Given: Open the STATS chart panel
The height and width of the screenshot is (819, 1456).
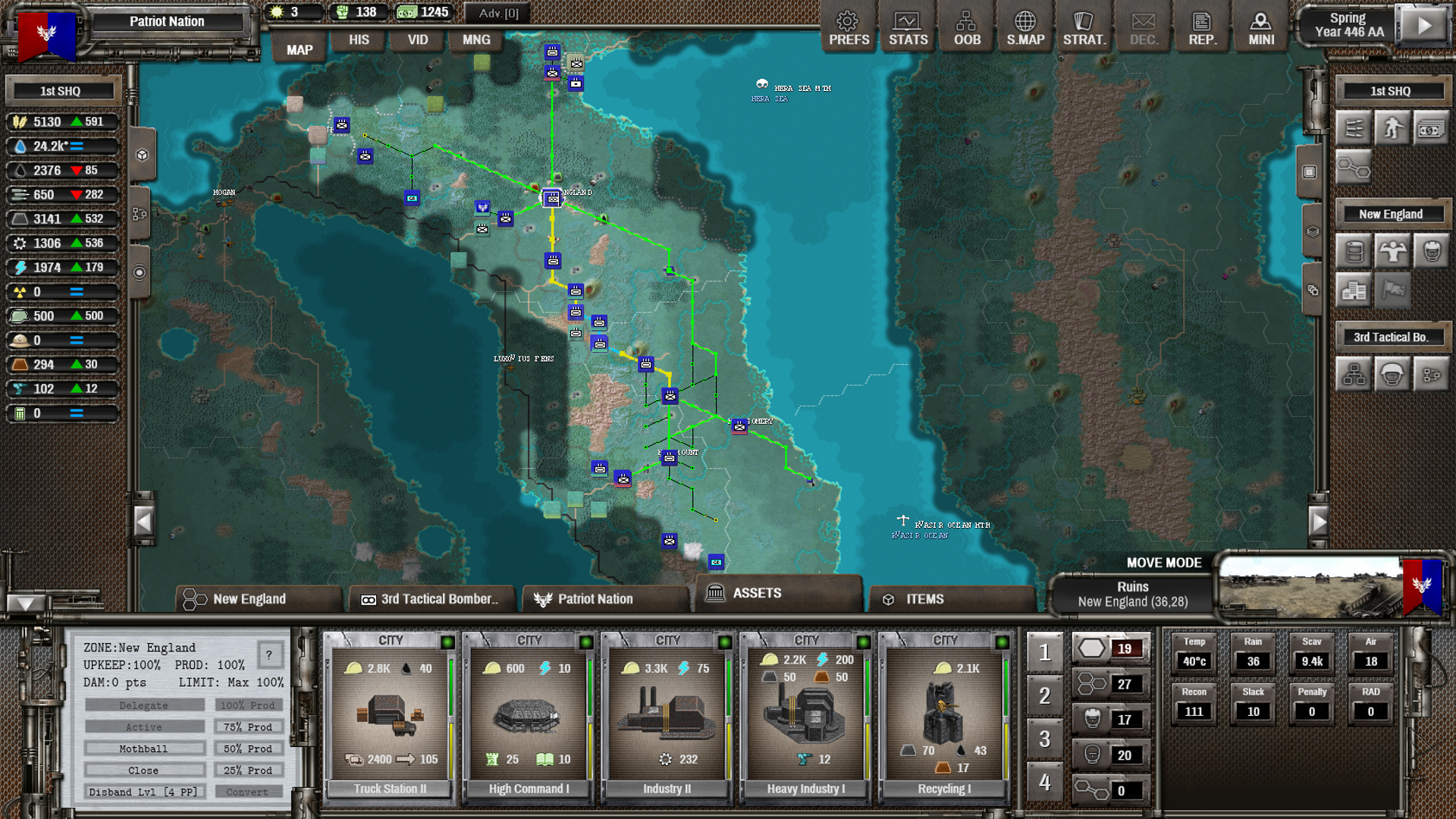Looking at the screenshot, I should coord(908,29).
